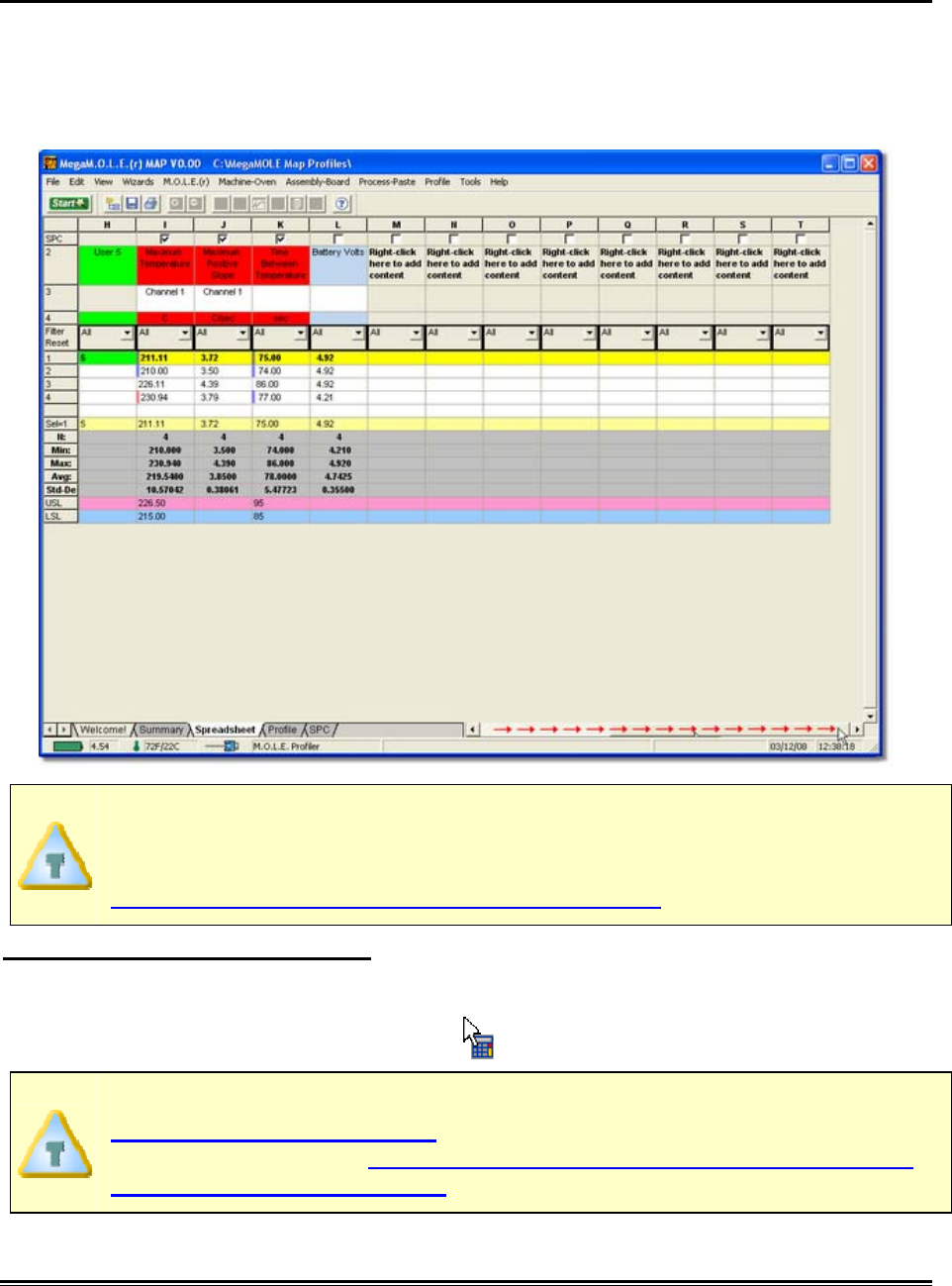Check the SPC checkbox for column M

pyautogui.click(x=396, y=239)
